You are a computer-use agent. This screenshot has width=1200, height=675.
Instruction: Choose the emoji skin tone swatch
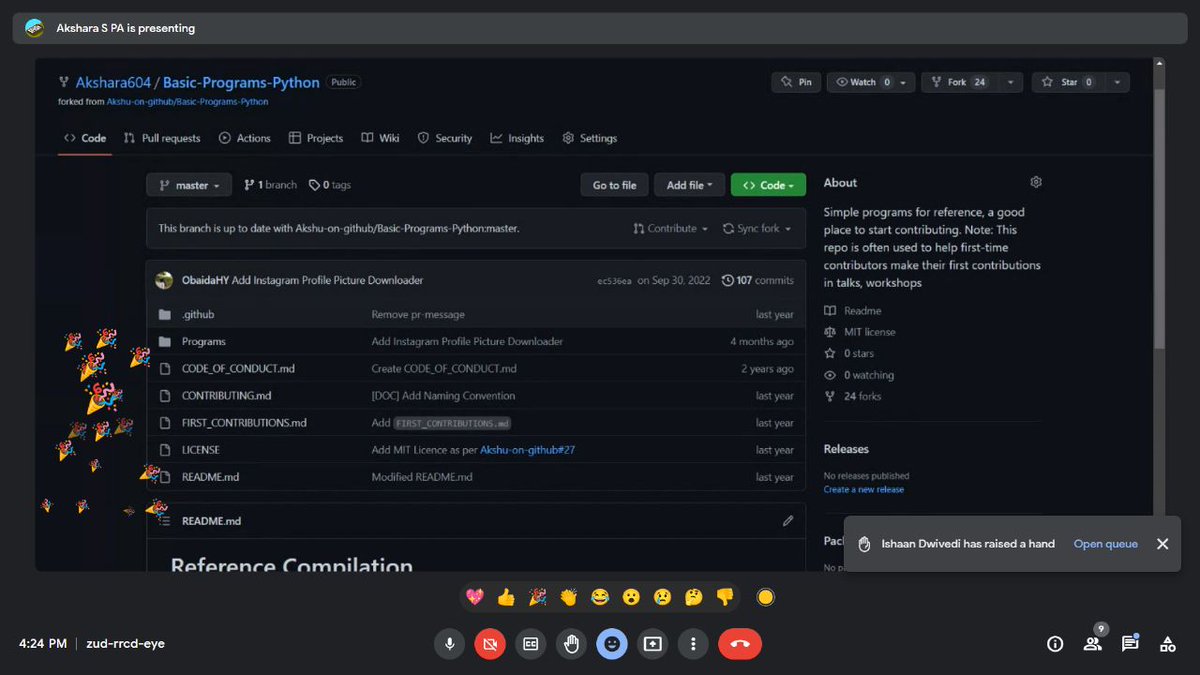(x=766, y=598)
